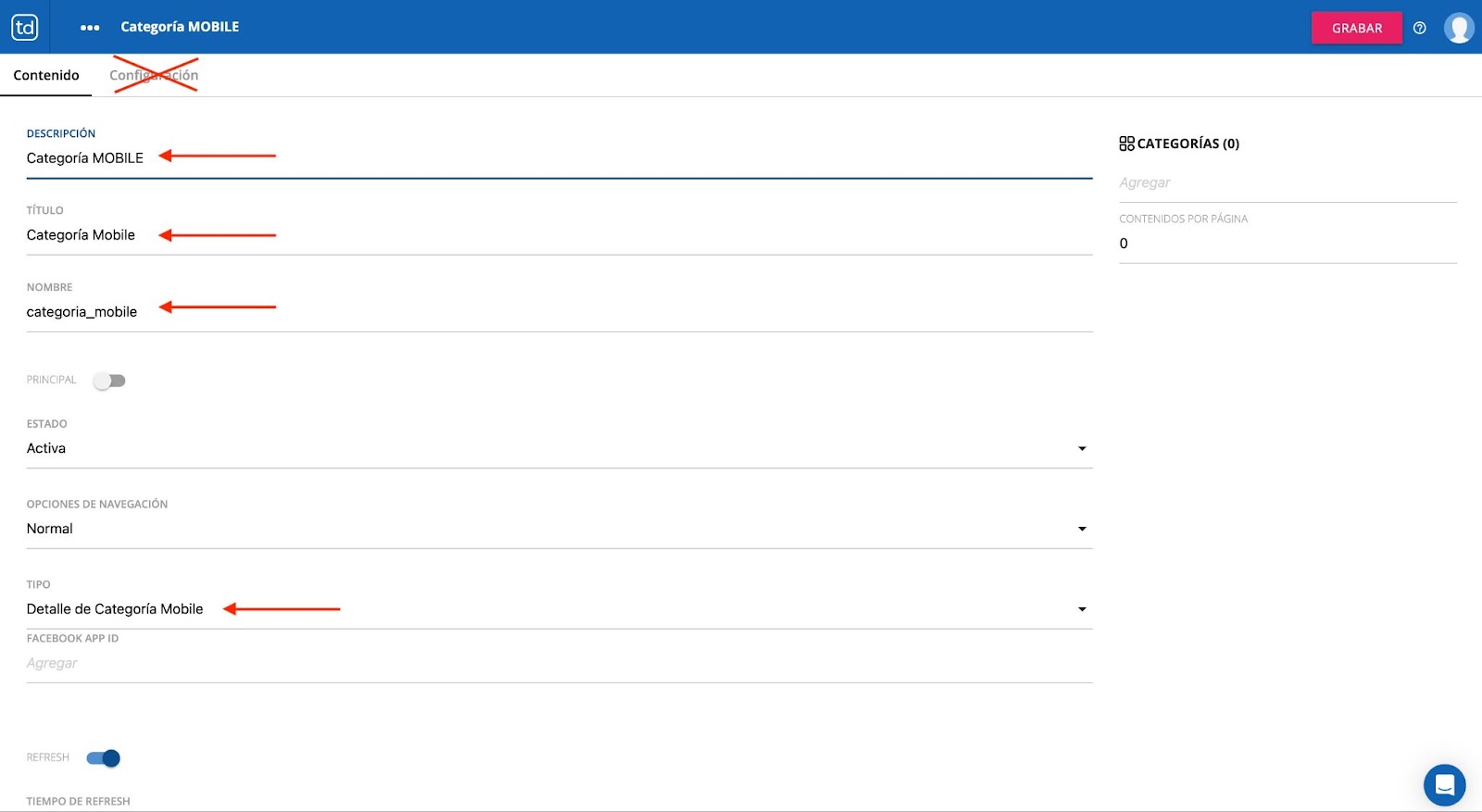Image resolution: width=1482 pixels, height=812 pixels.
Task: Switch to the Configuración tab
Action: point(154,75)
